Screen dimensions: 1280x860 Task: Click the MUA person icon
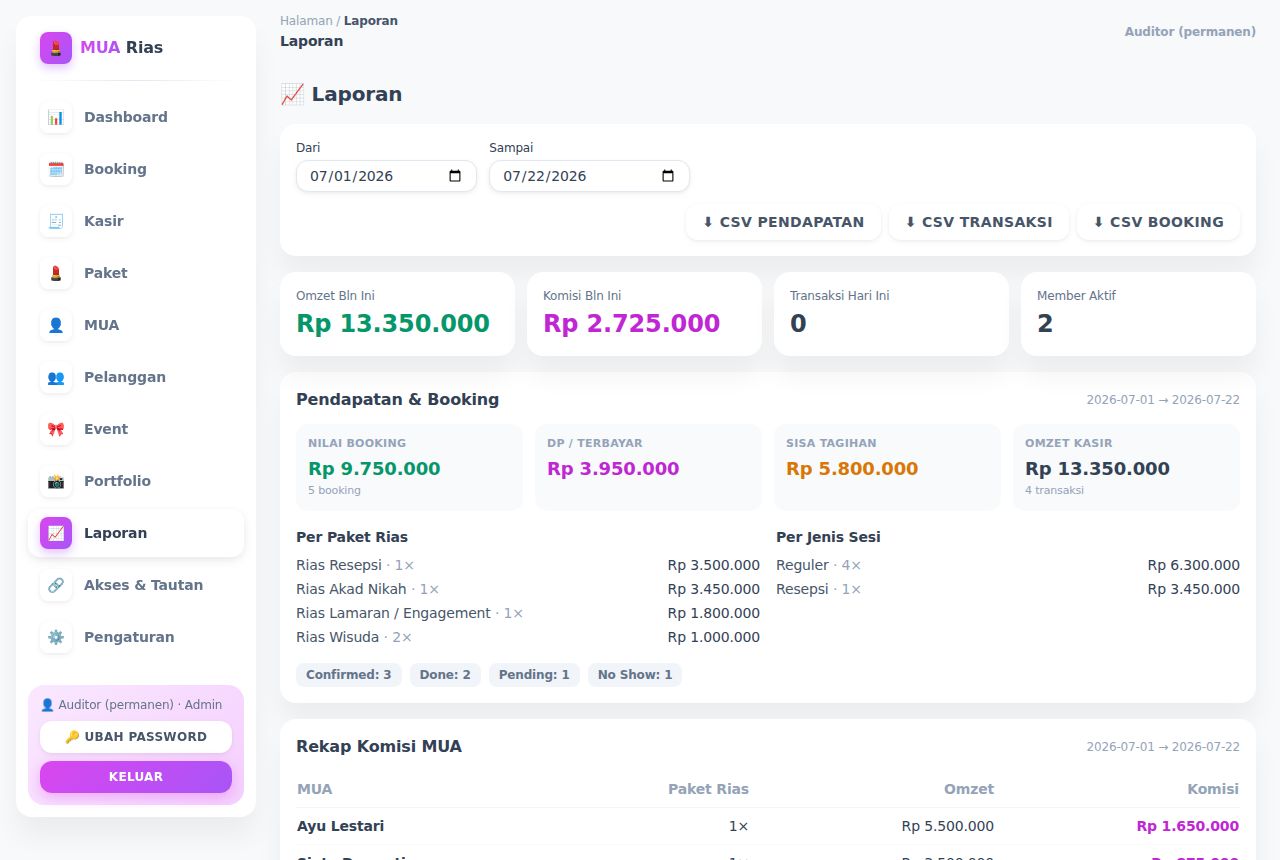pyautogui.click(x=56, y=325)
